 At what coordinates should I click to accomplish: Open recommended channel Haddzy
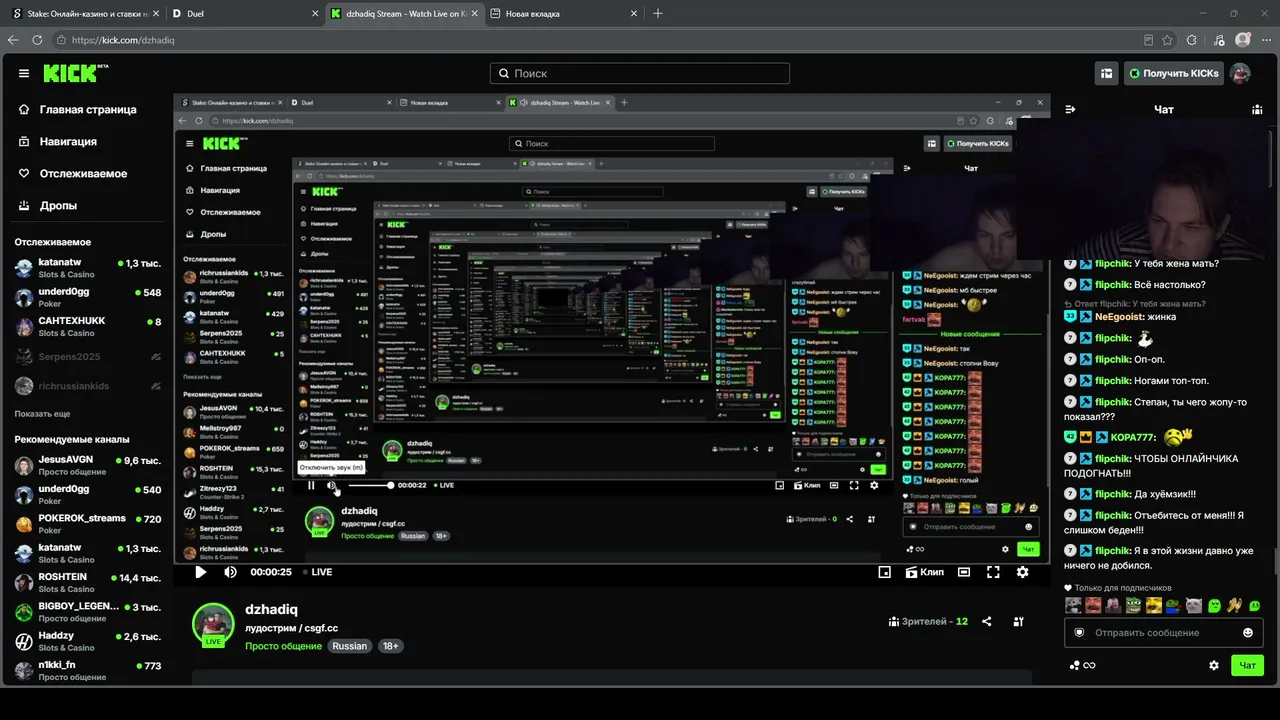click(88, 641)
